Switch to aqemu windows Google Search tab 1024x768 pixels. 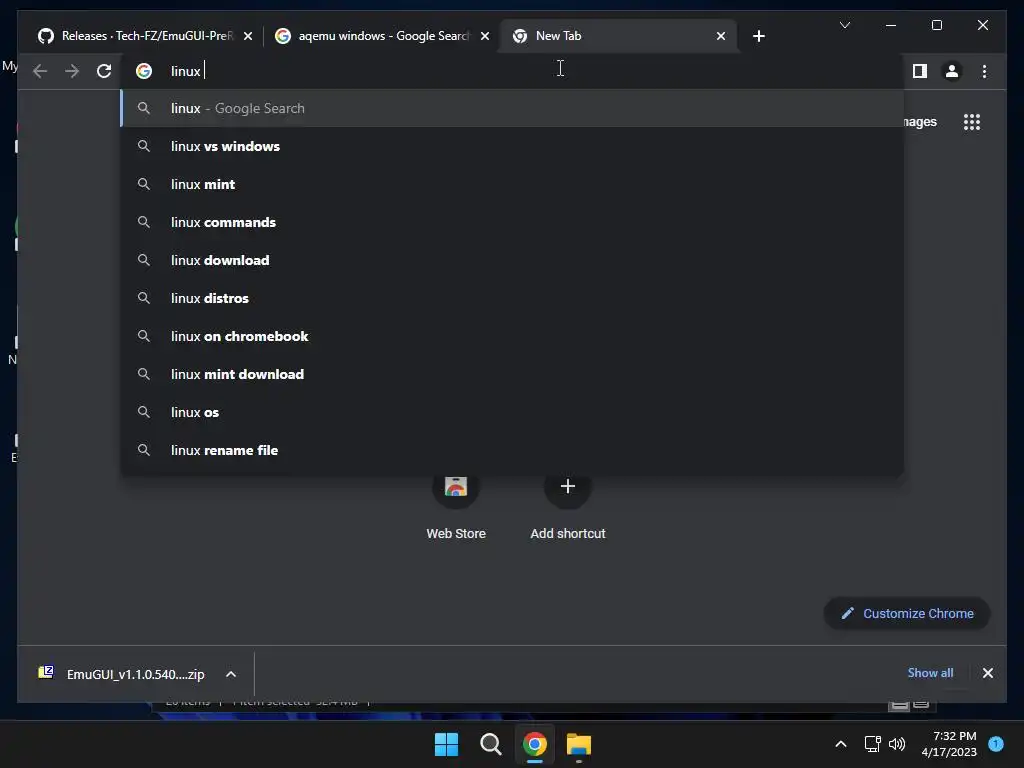click(x=382, y=36)
